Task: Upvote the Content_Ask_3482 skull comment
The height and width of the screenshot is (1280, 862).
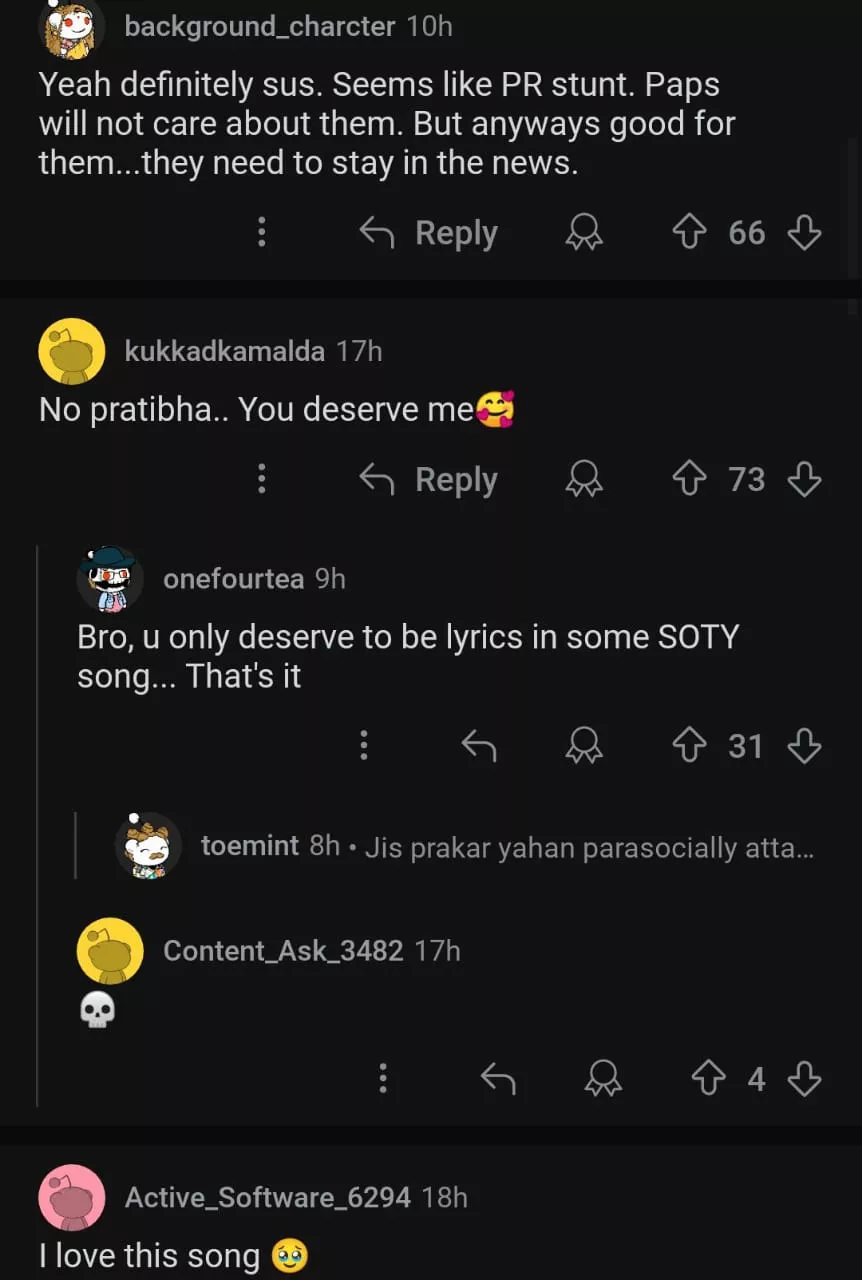Action: (x=709, y=1078)
